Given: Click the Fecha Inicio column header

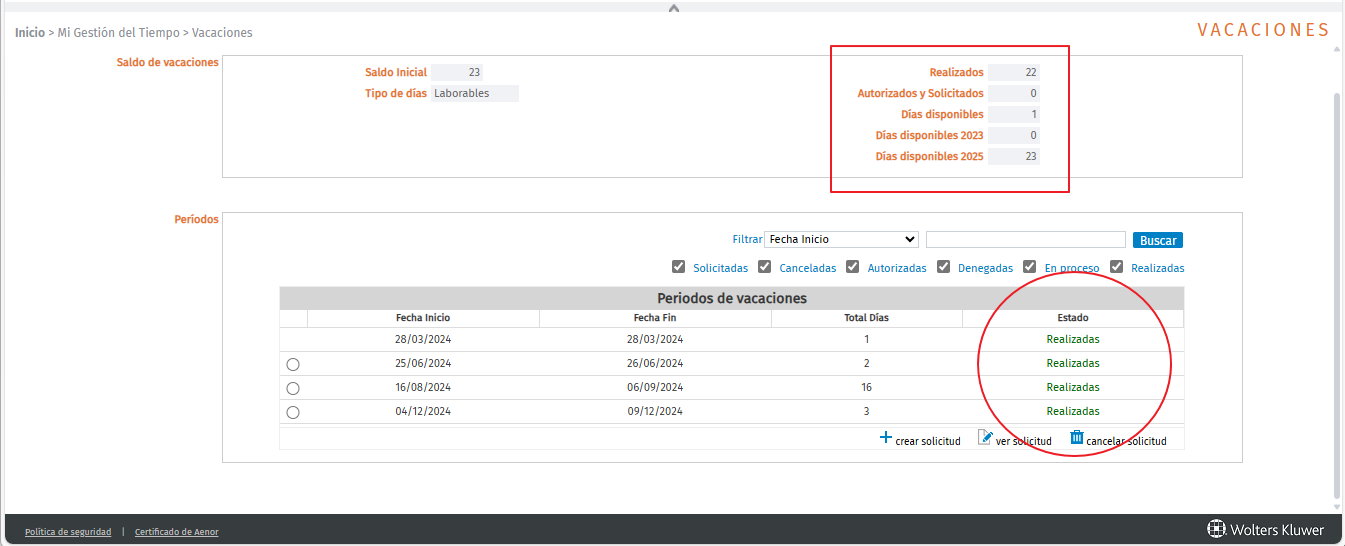Looking at the screenshot, I should [x=423, y=318].
